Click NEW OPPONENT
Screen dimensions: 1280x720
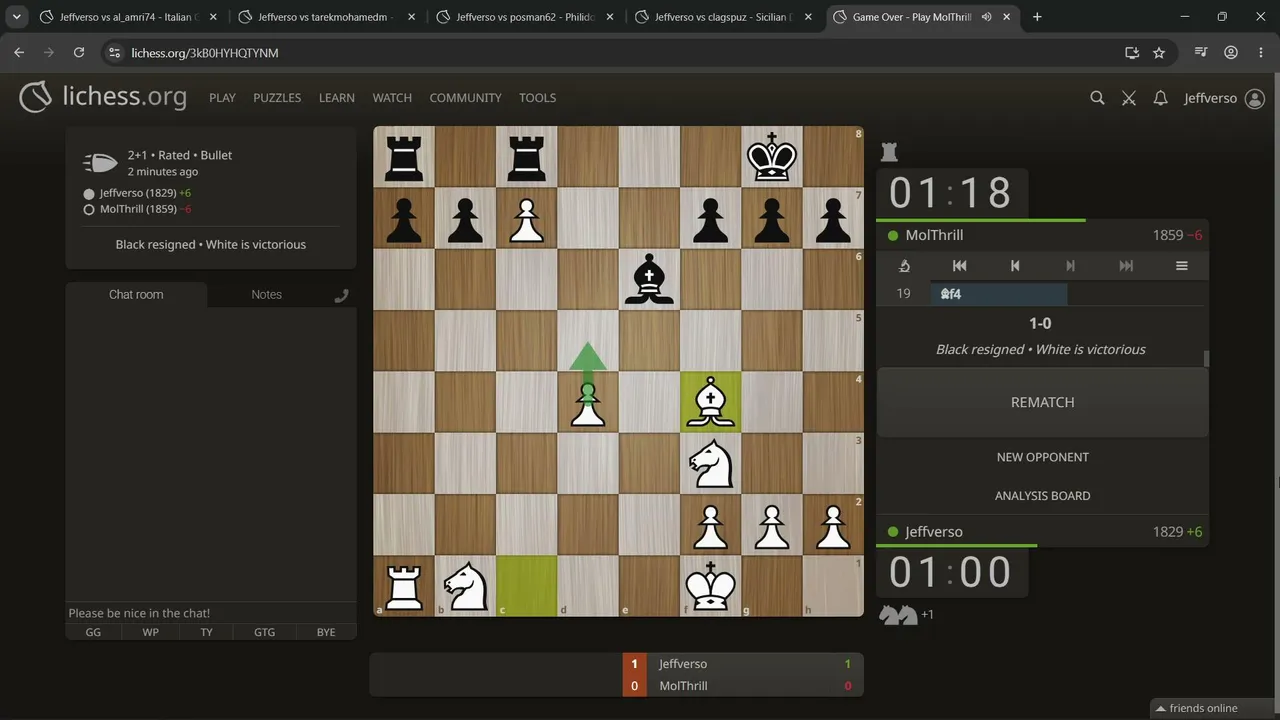coord(1042,457)
